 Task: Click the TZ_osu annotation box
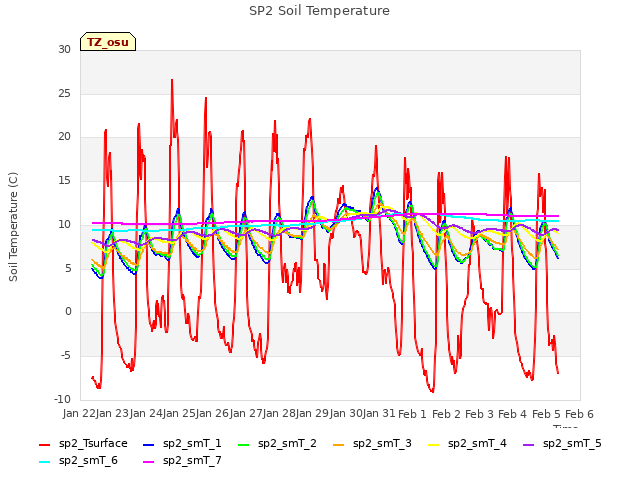[108, 42]
